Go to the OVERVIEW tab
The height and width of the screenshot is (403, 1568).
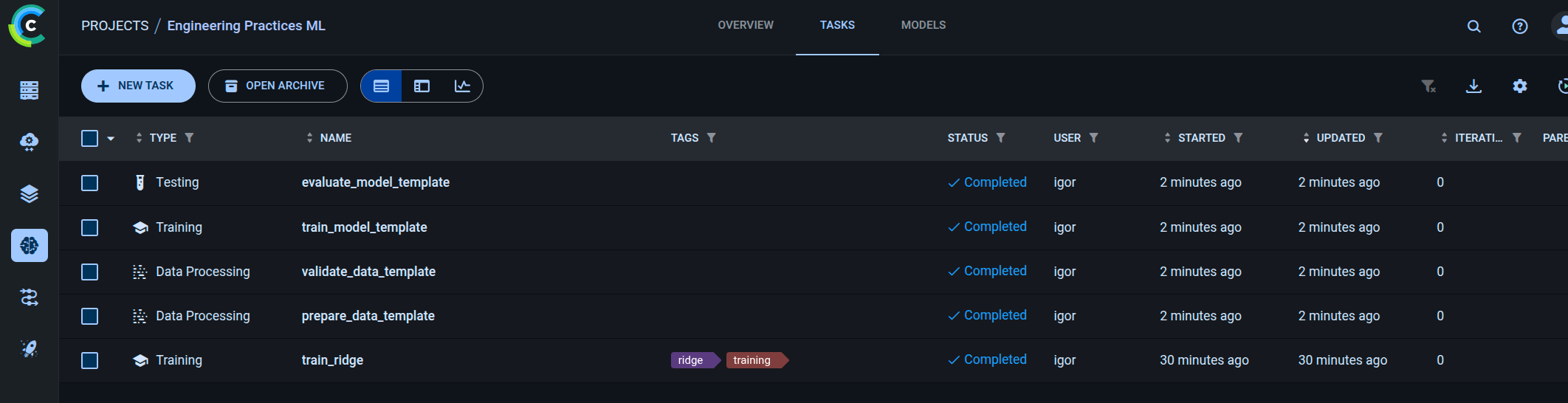[x=746, y=25]
